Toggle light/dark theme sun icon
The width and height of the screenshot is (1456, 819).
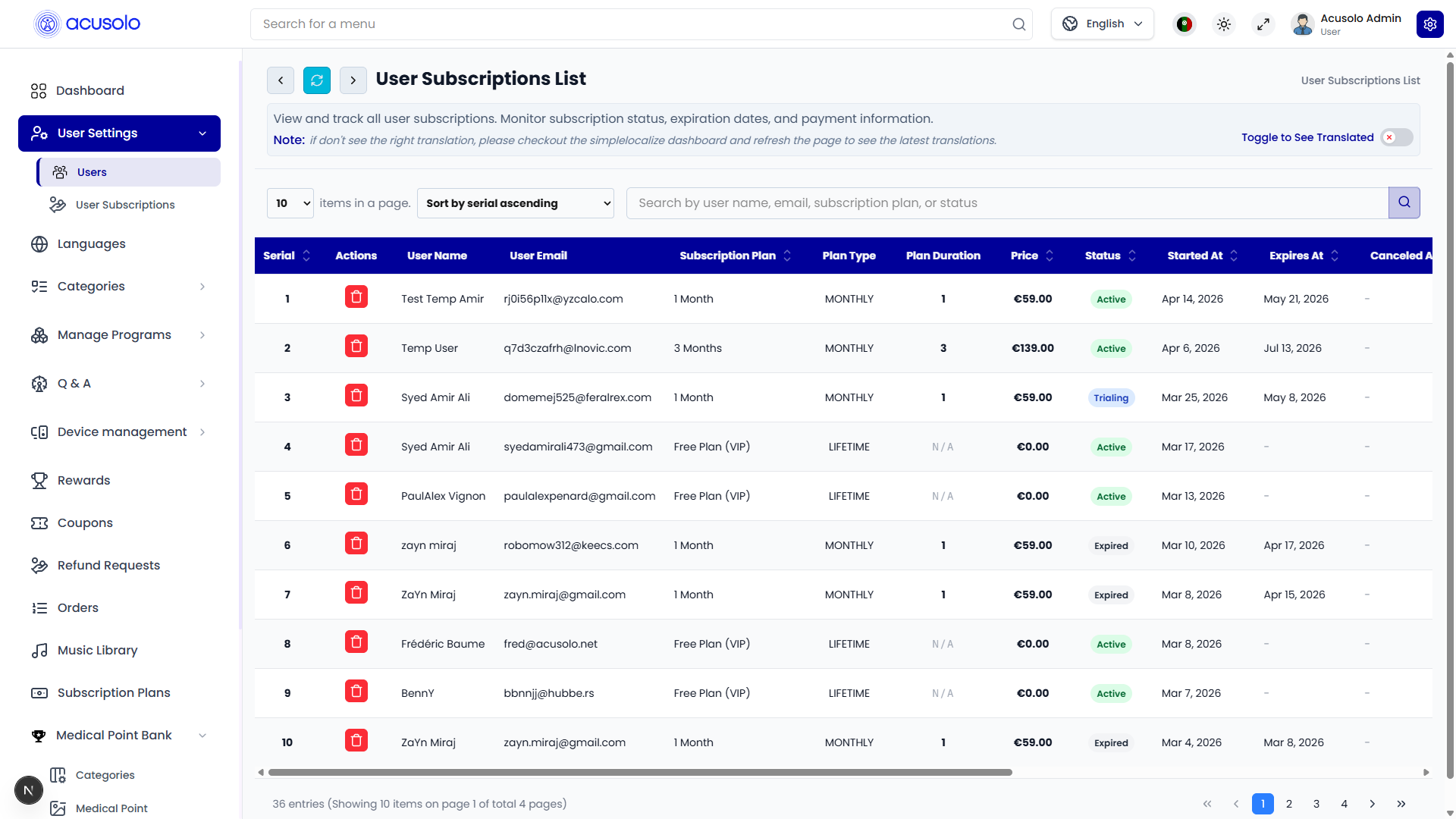pyautogui.click(x=1224, y=24)
